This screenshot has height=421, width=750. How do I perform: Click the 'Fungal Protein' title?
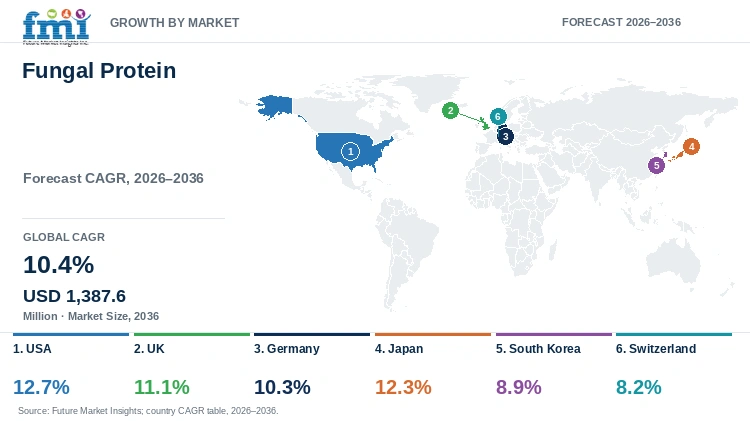point(99,71)
